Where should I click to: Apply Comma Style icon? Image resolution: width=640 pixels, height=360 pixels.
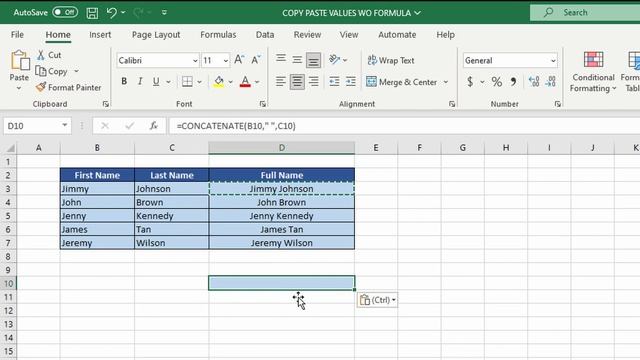(x=513, y=82)
